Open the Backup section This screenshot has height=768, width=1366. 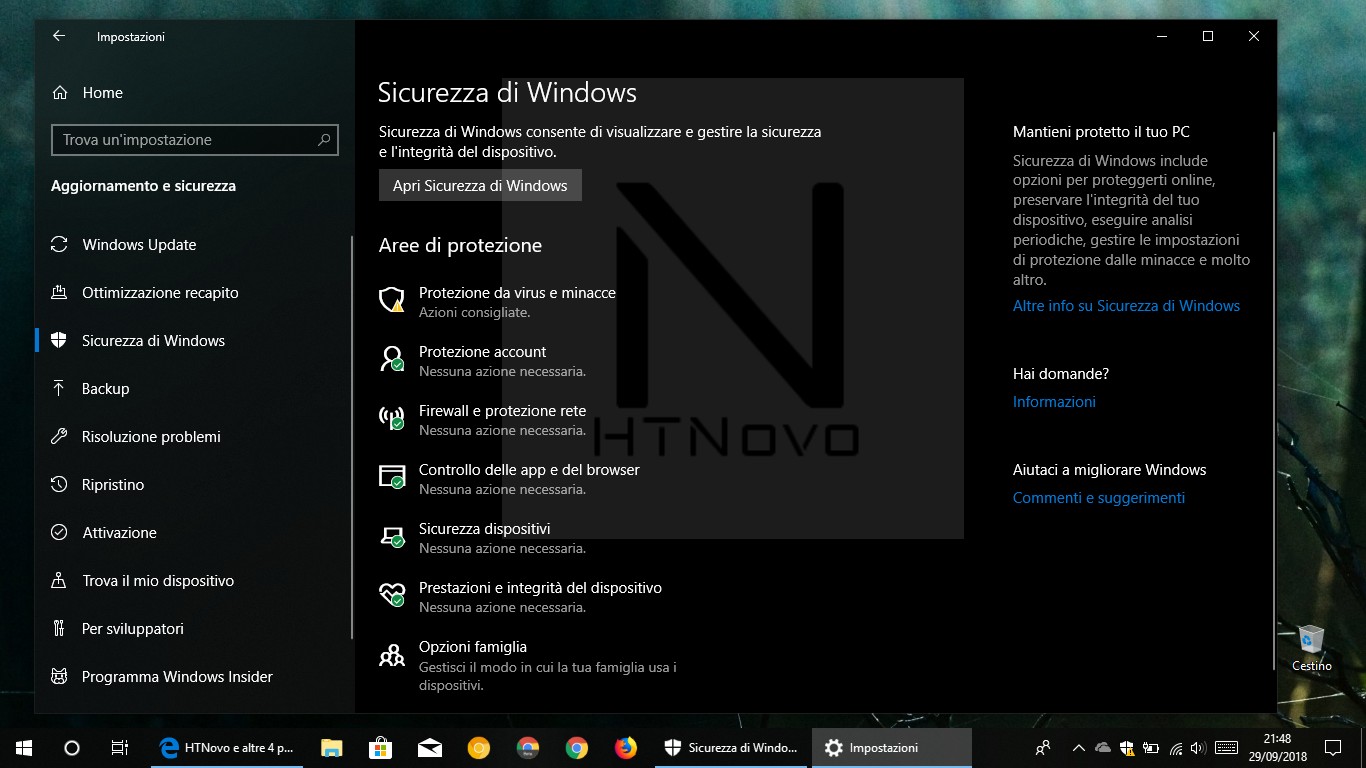90,389
